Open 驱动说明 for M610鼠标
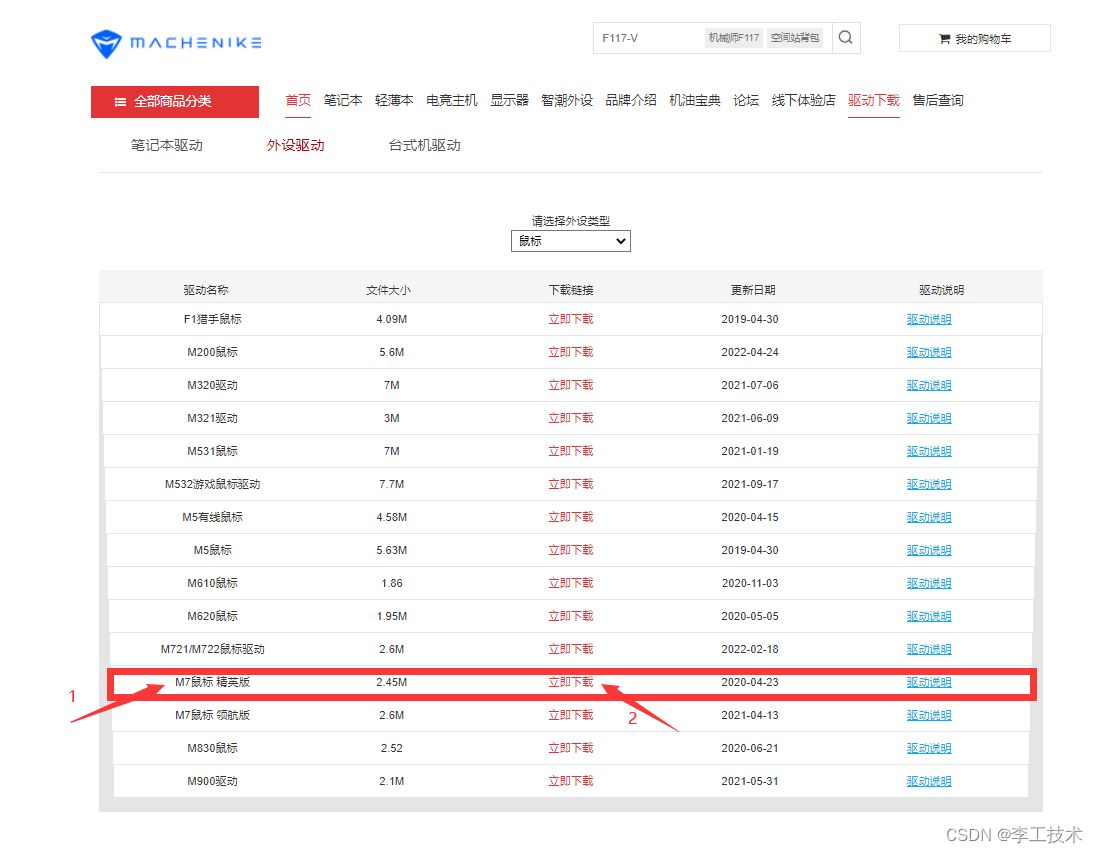The image size is (1098, 853). 929,583
